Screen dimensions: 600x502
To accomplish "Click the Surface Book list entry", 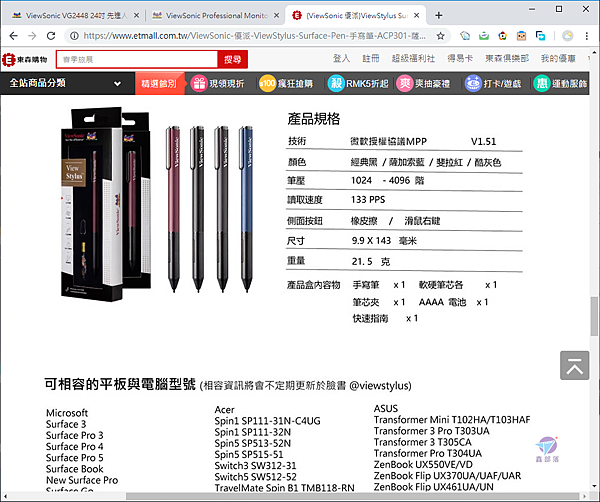I will click(75, 469).
